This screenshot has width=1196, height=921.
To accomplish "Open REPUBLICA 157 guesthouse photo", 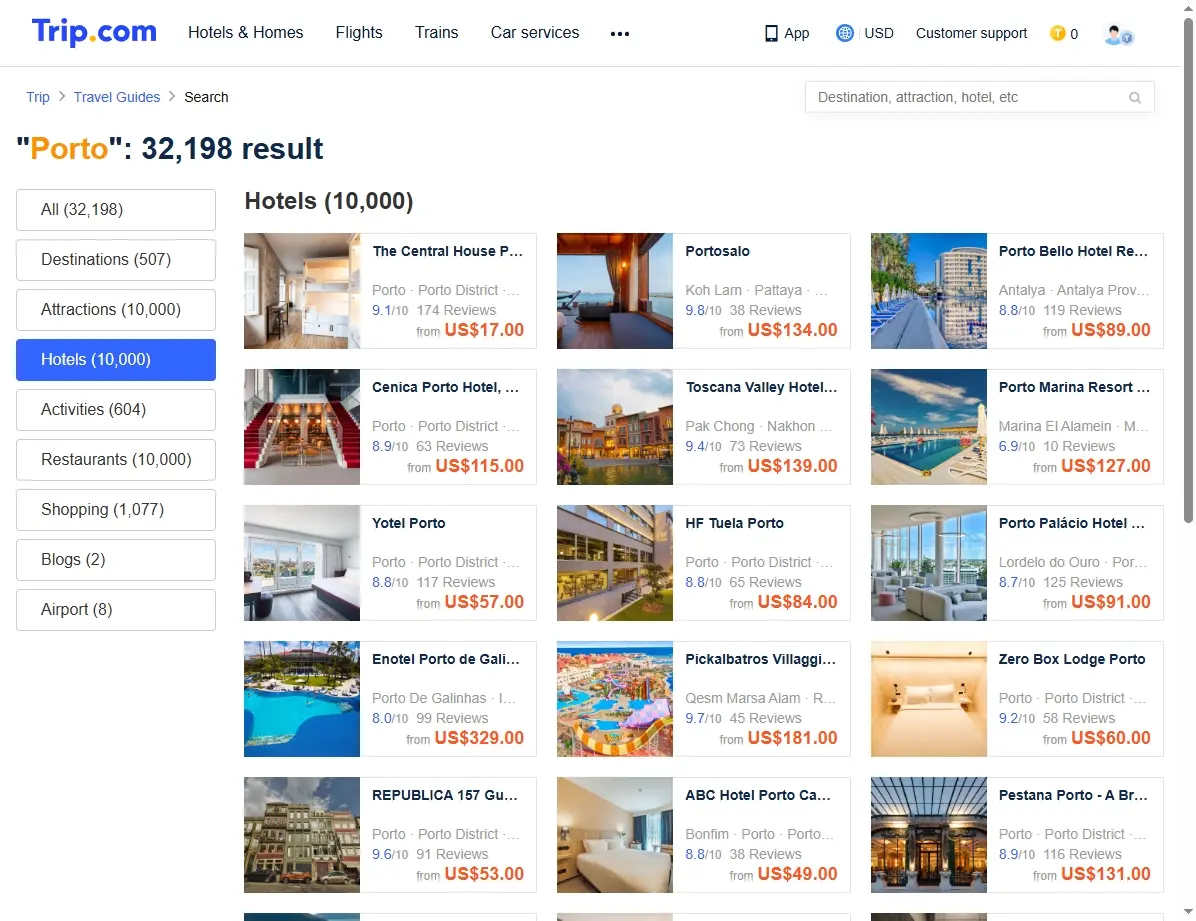I will 302,834.
